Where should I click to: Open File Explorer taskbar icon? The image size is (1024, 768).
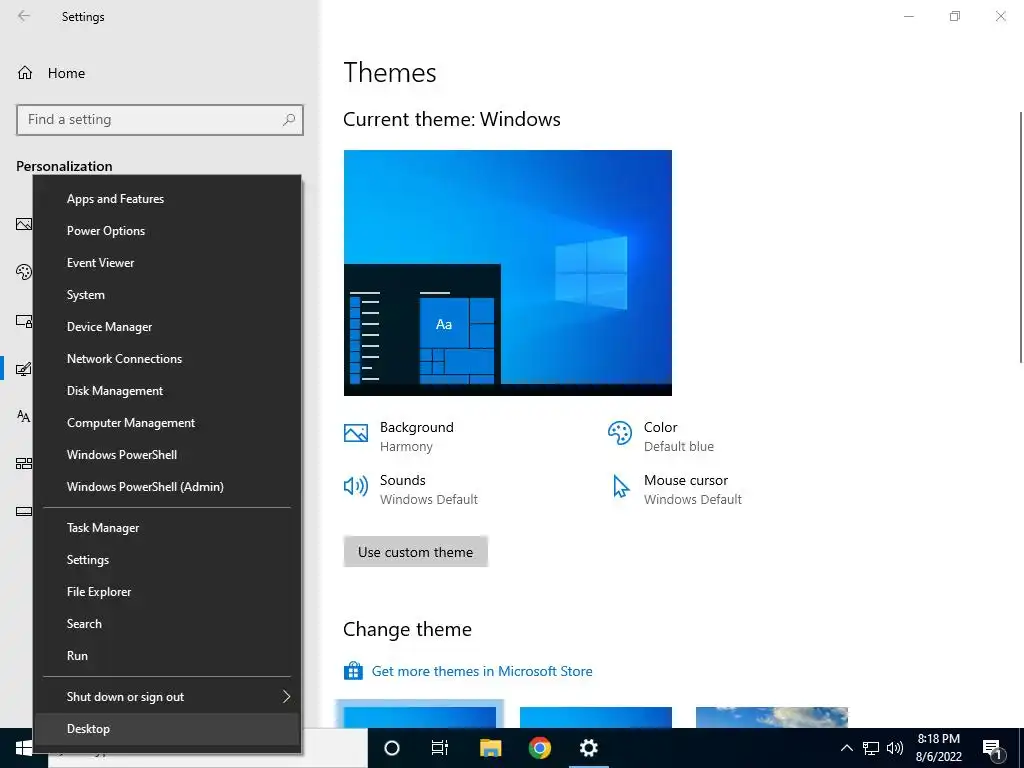coord(490,748)
